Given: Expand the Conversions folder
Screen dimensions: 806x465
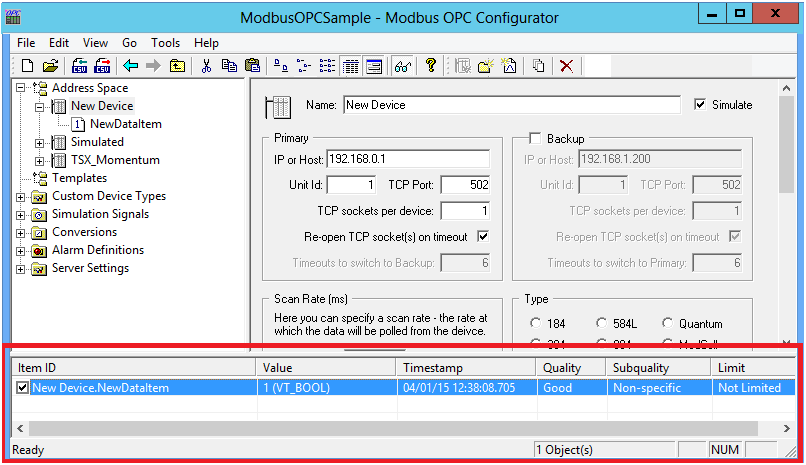Looking at the screenshot, I should (20, 233).
